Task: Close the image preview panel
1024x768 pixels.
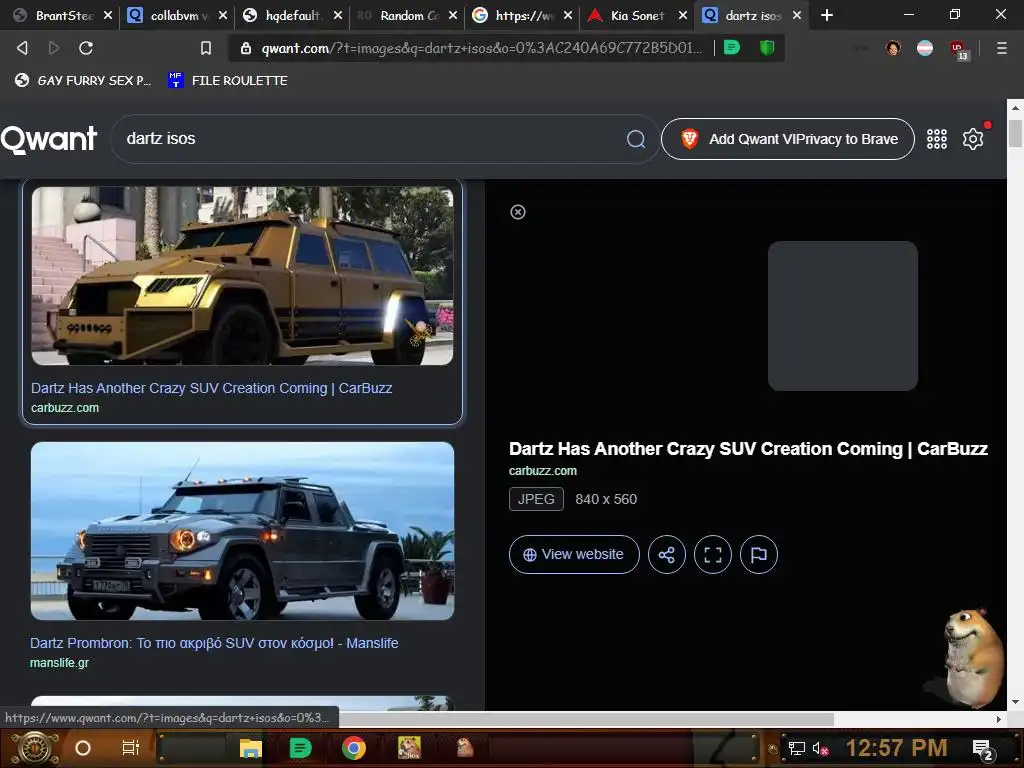Action: 517,212
